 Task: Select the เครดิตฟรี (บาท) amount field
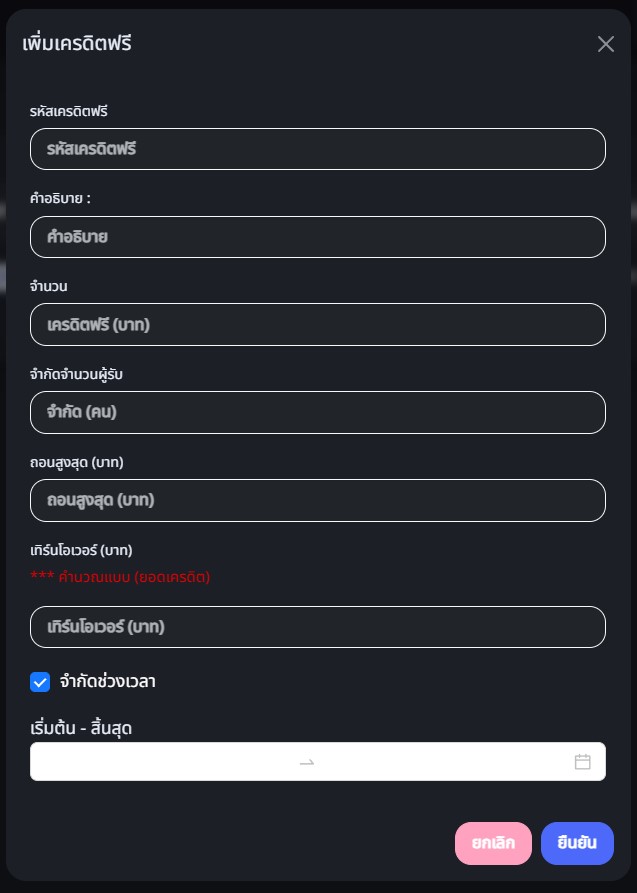[x=317, y=325]
